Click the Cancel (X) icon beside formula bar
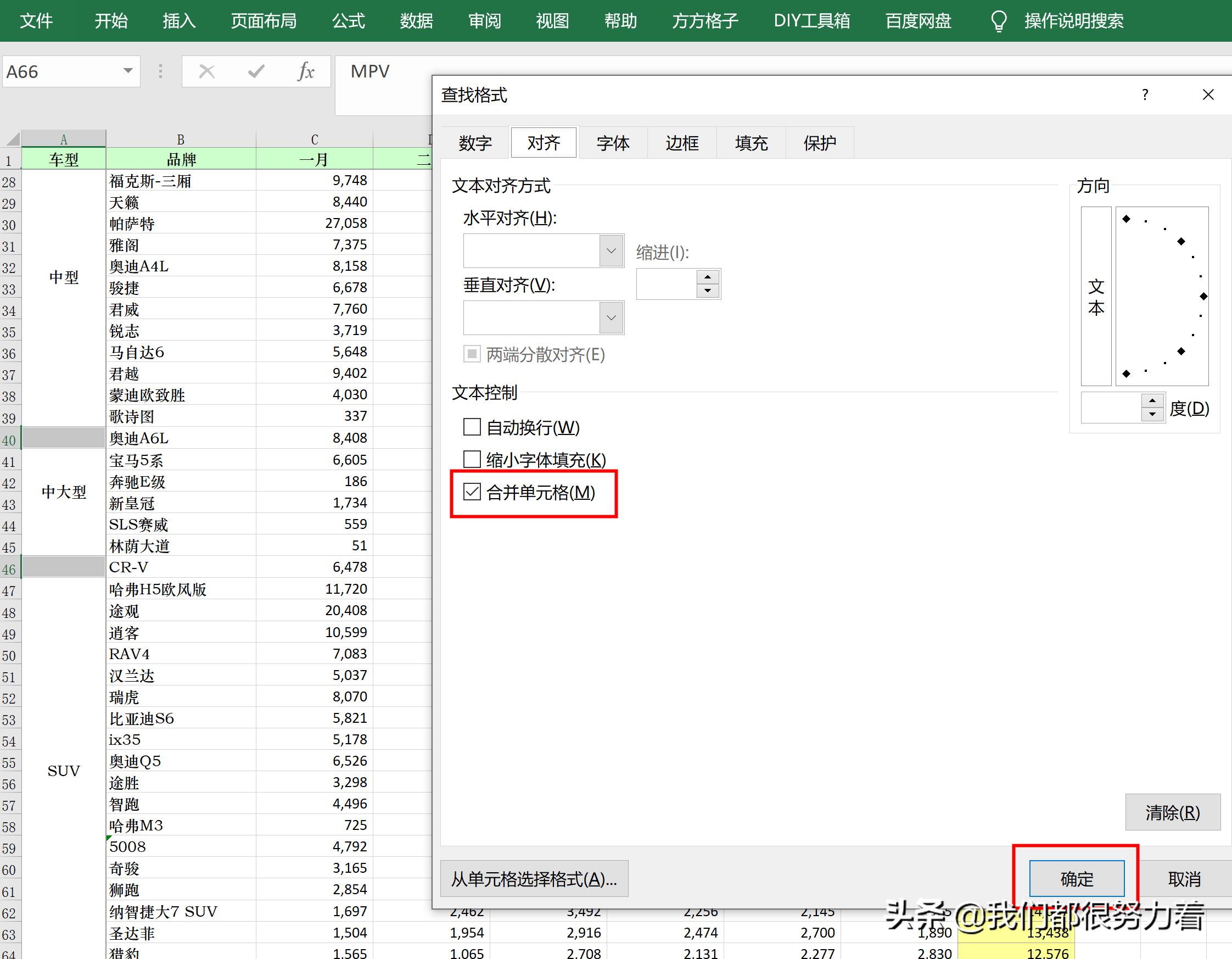 click(x=206, y=71)
